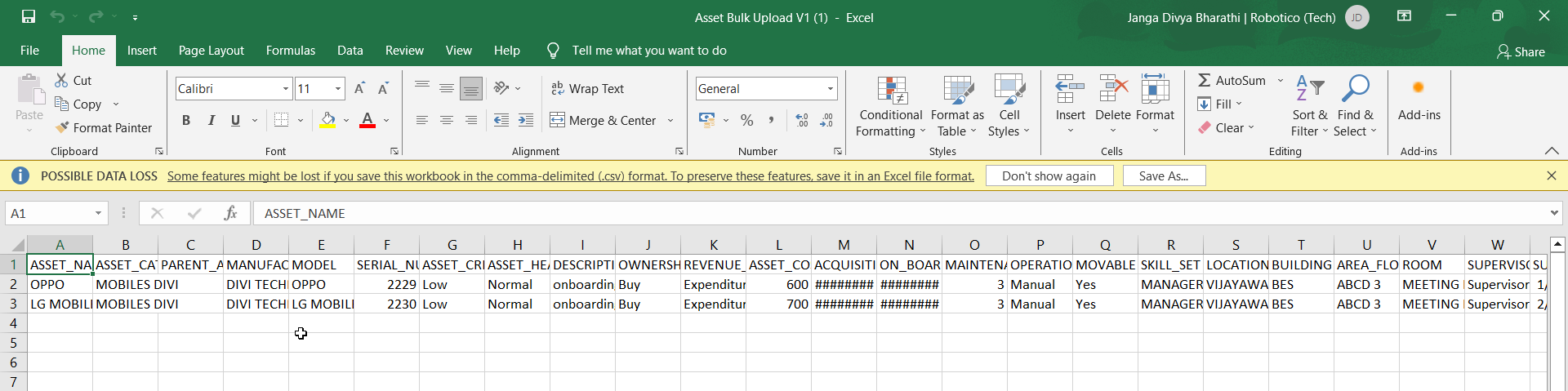Enable Wrap Text
This screenshot has width=1568, height=391.
(x=587, y=88)
